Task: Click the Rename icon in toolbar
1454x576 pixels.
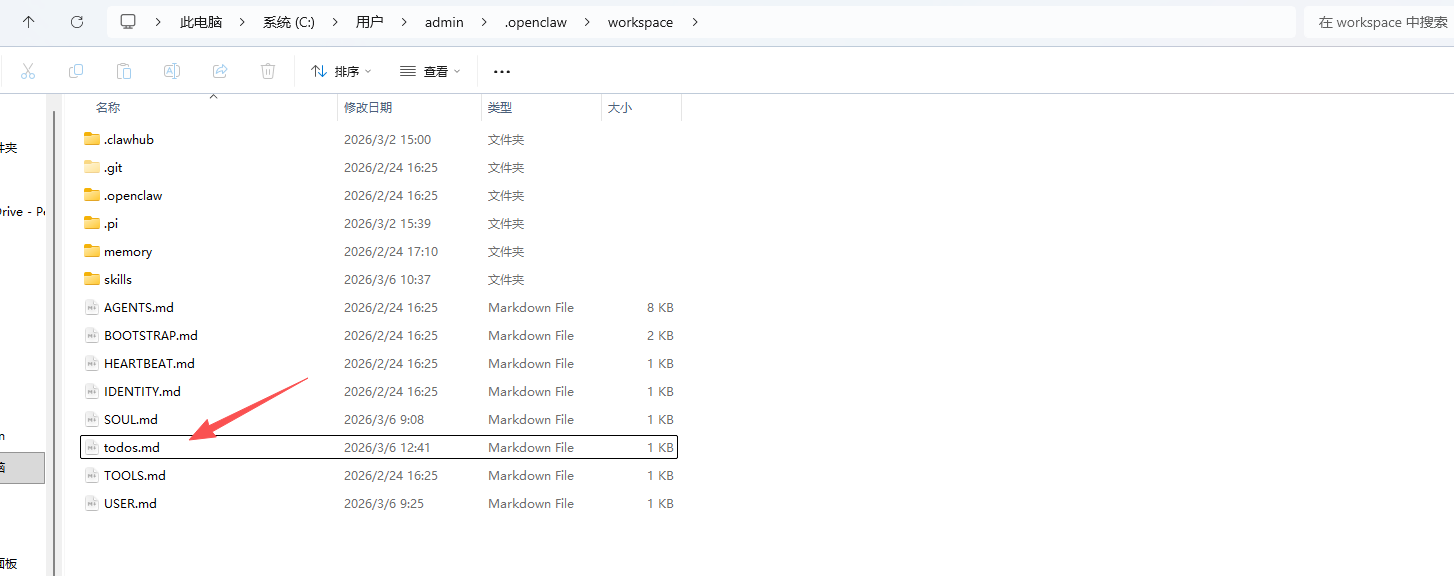Action: click(x=172, y=71)
